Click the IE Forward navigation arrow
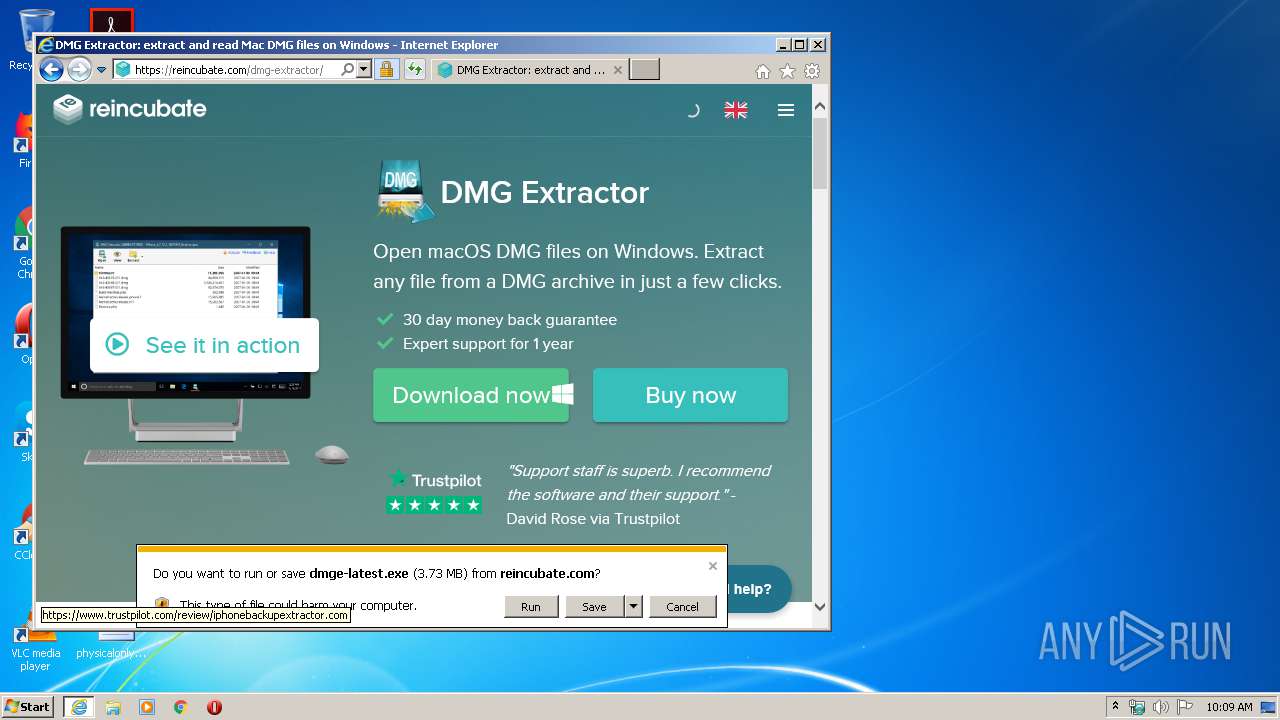The image size is (1280, 720). pyautogui.click(x=79, y=70)
